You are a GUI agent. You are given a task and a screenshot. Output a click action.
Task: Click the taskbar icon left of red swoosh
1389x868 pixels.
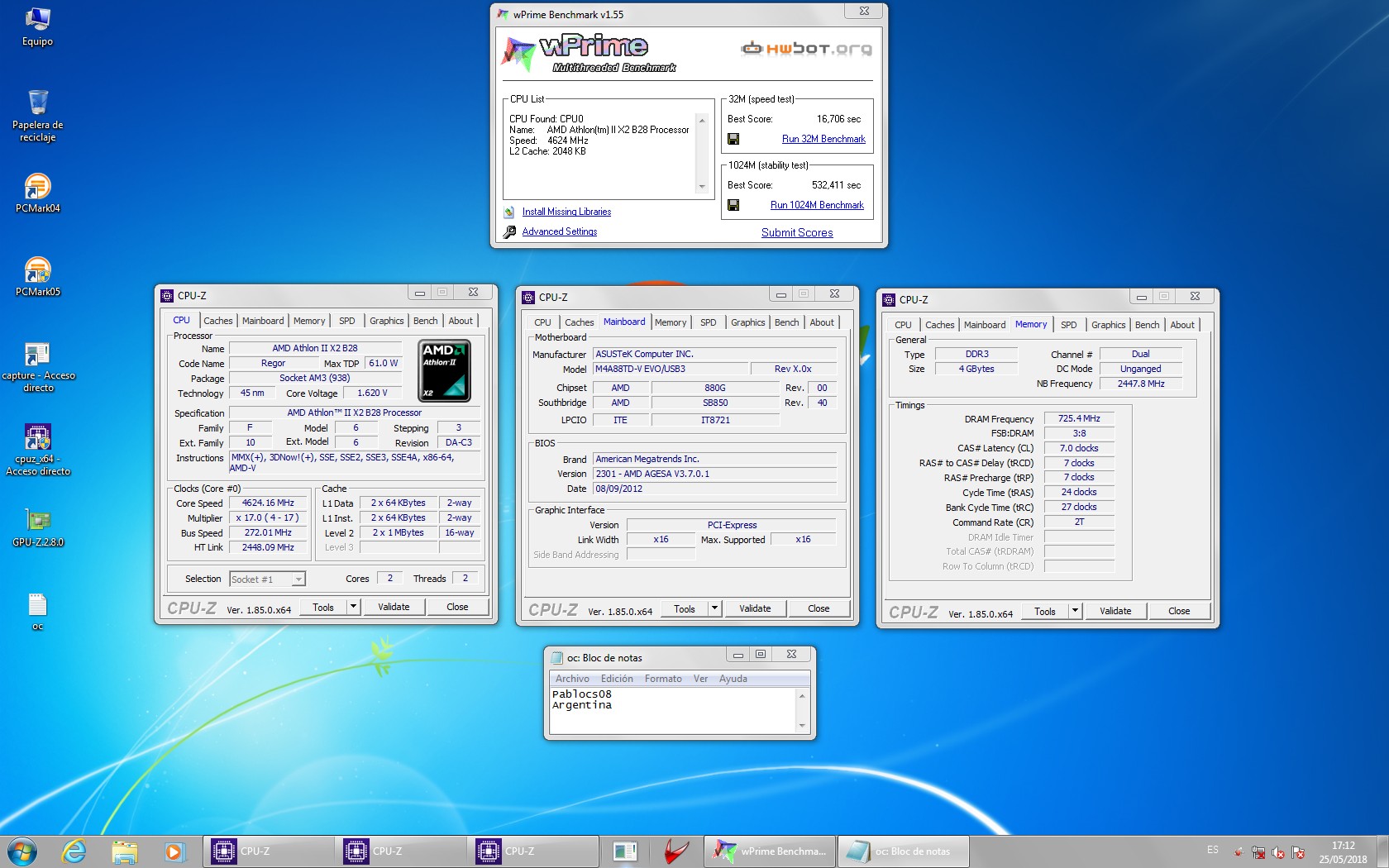pos(625,851)
